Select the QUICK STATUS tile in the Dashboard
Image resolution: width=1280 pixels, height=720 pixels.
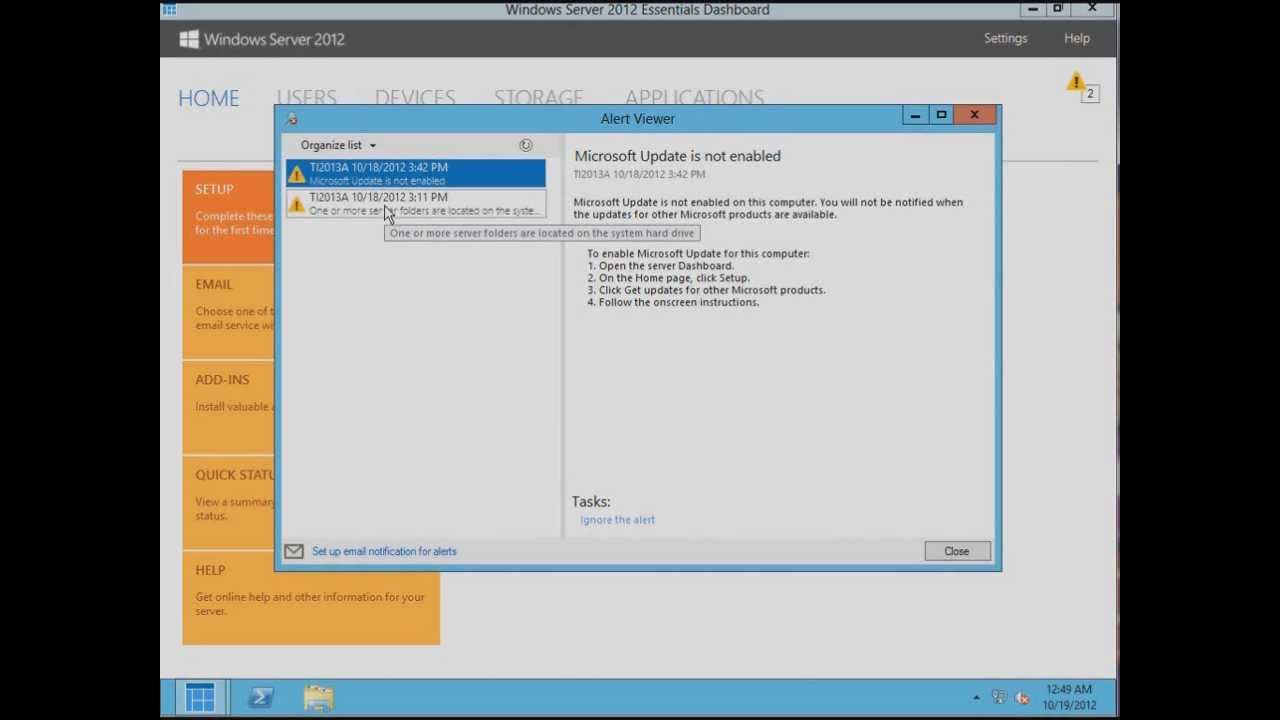[228, 502]
